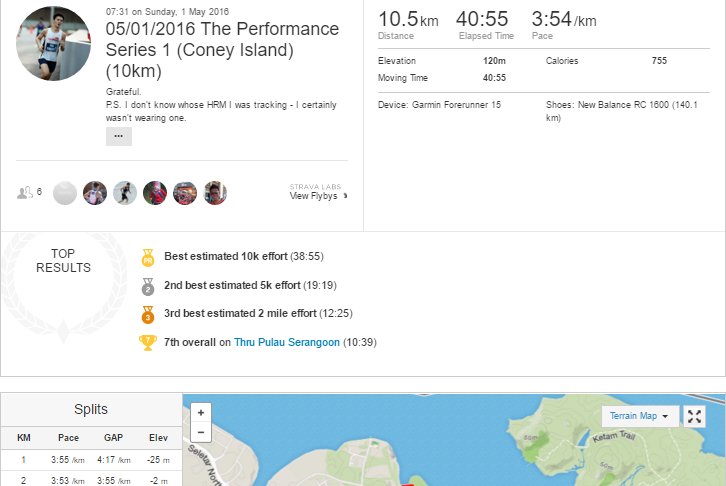Zoom out on the map

point(201,432)
